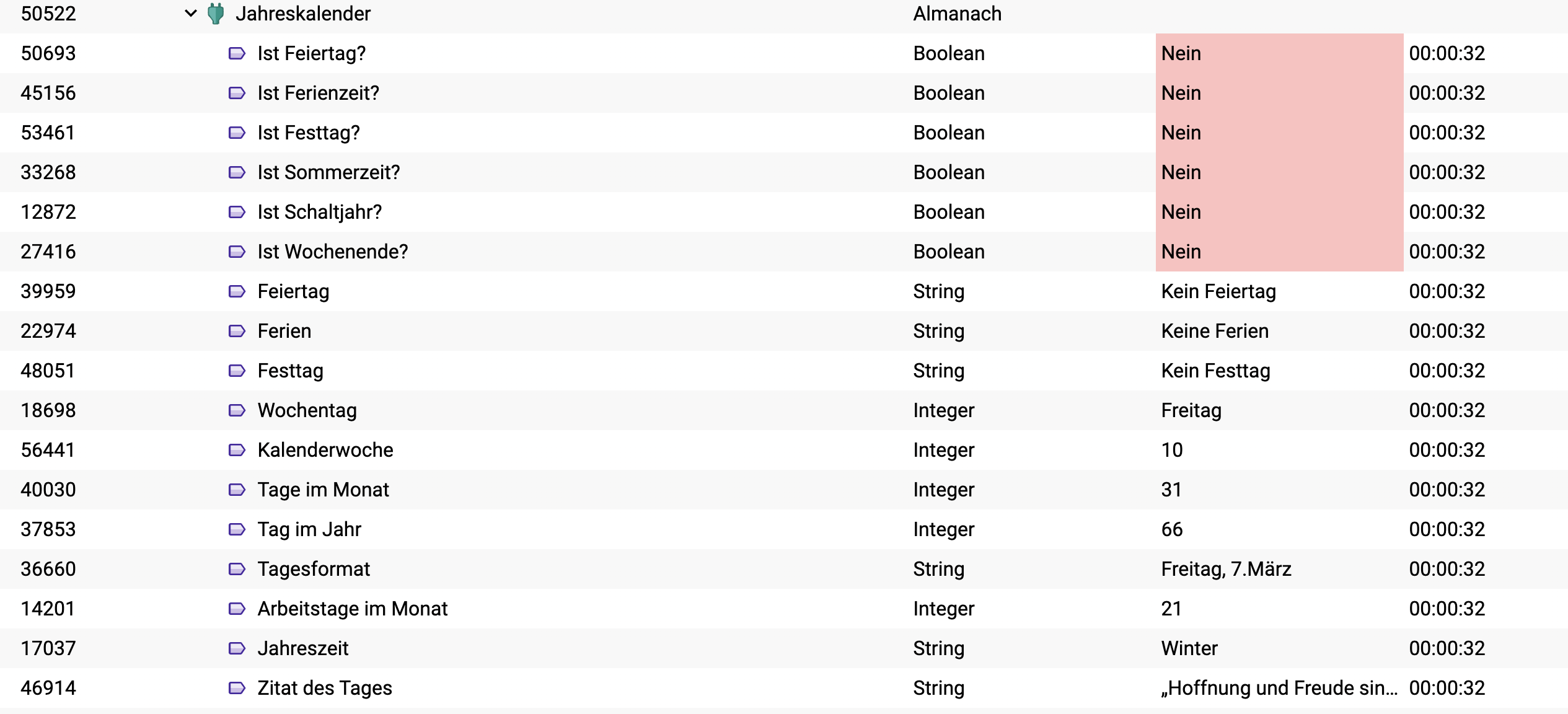
Task: Toggle the Nein value of Ist Ferienzeit?
Action: point(1279,93)
